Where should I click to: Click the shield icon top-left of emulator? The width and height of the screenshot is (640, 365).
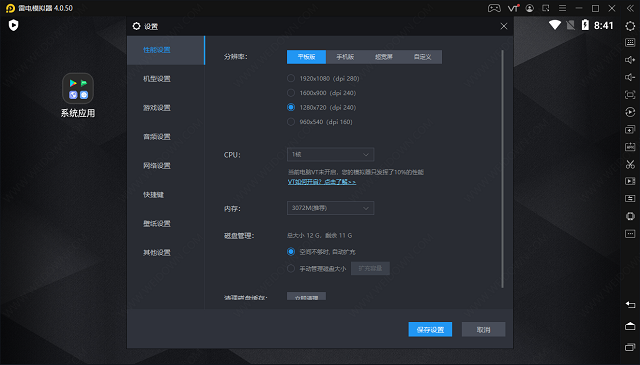click(x=13, y=26)
